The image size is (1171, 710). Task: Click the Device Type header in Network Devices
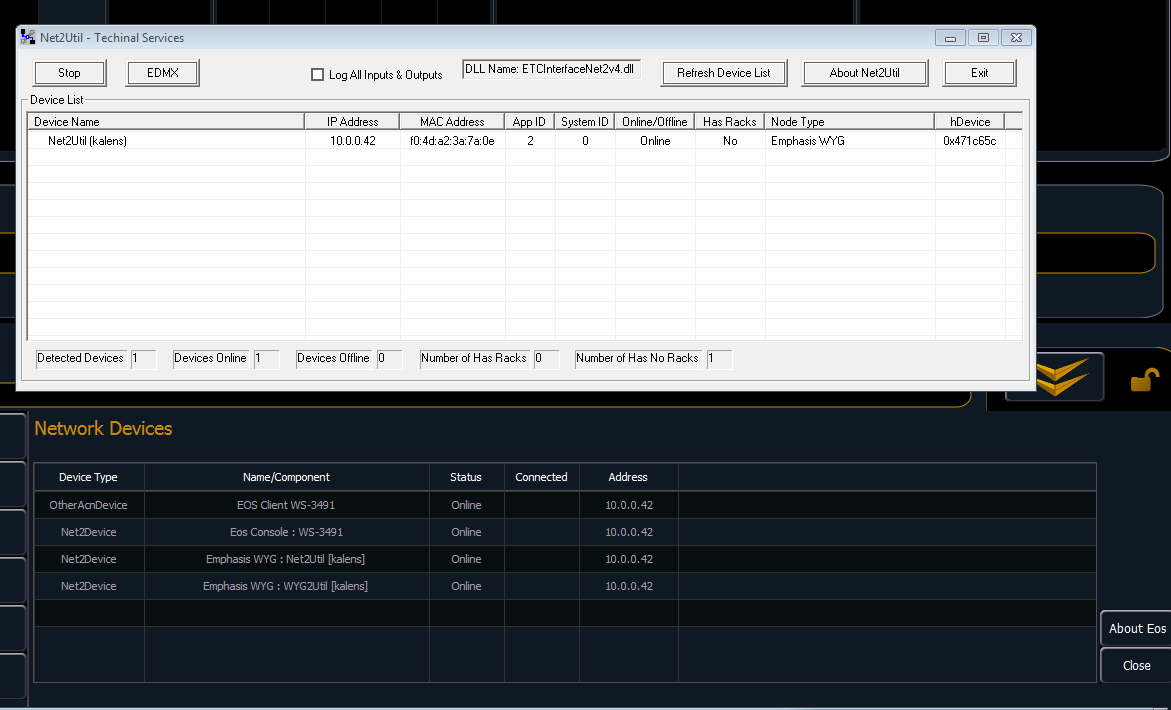point(88,477)
